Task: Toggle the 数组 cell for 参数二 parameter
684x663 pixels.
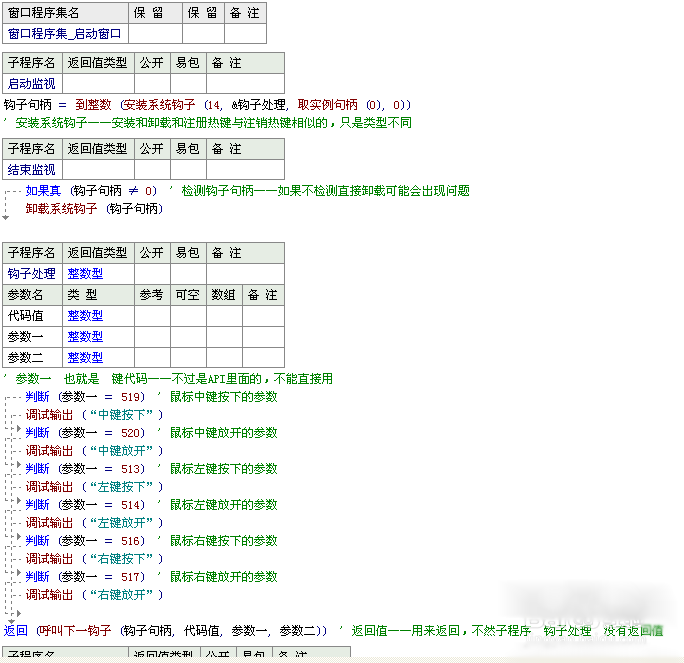Action: click(223, 358)
